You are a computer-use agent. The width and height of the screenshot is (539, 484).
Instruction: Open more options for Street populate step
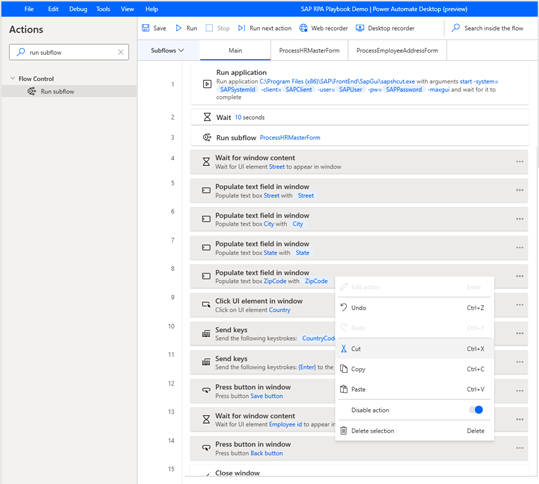click(519, 190)
